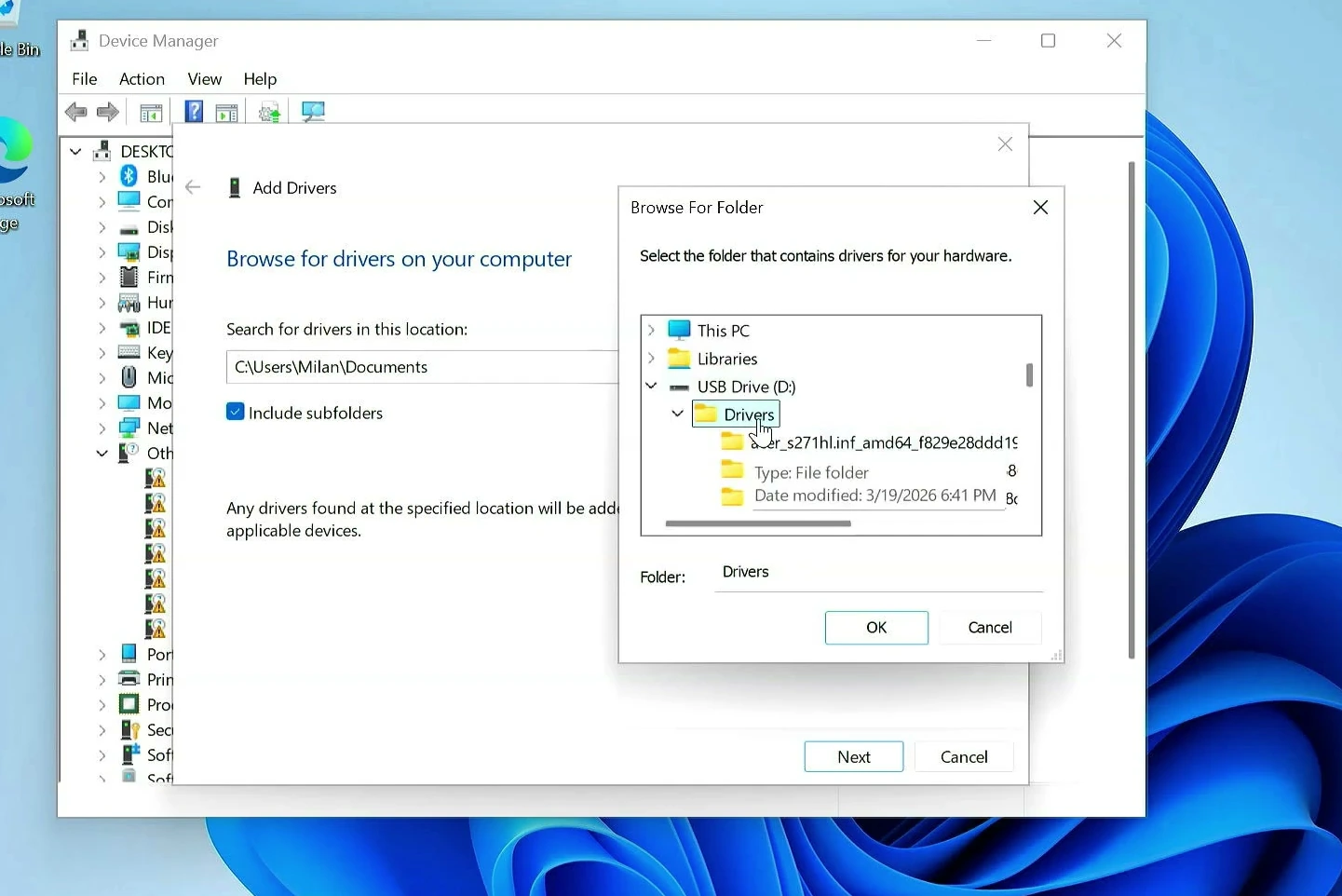Expand the Libraries node in Browse dialog
This screenshot has width=1342, height=896.
pyautogui.click(x=652, y=358)
